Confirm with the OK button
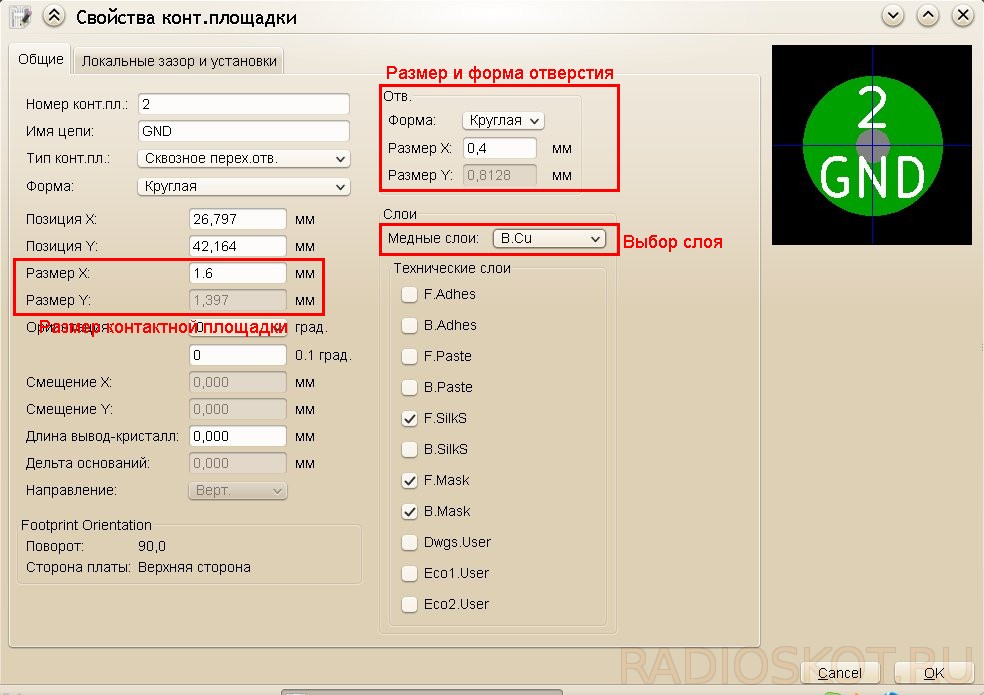Viewport: 984px width, 695px height. (933, 673)
